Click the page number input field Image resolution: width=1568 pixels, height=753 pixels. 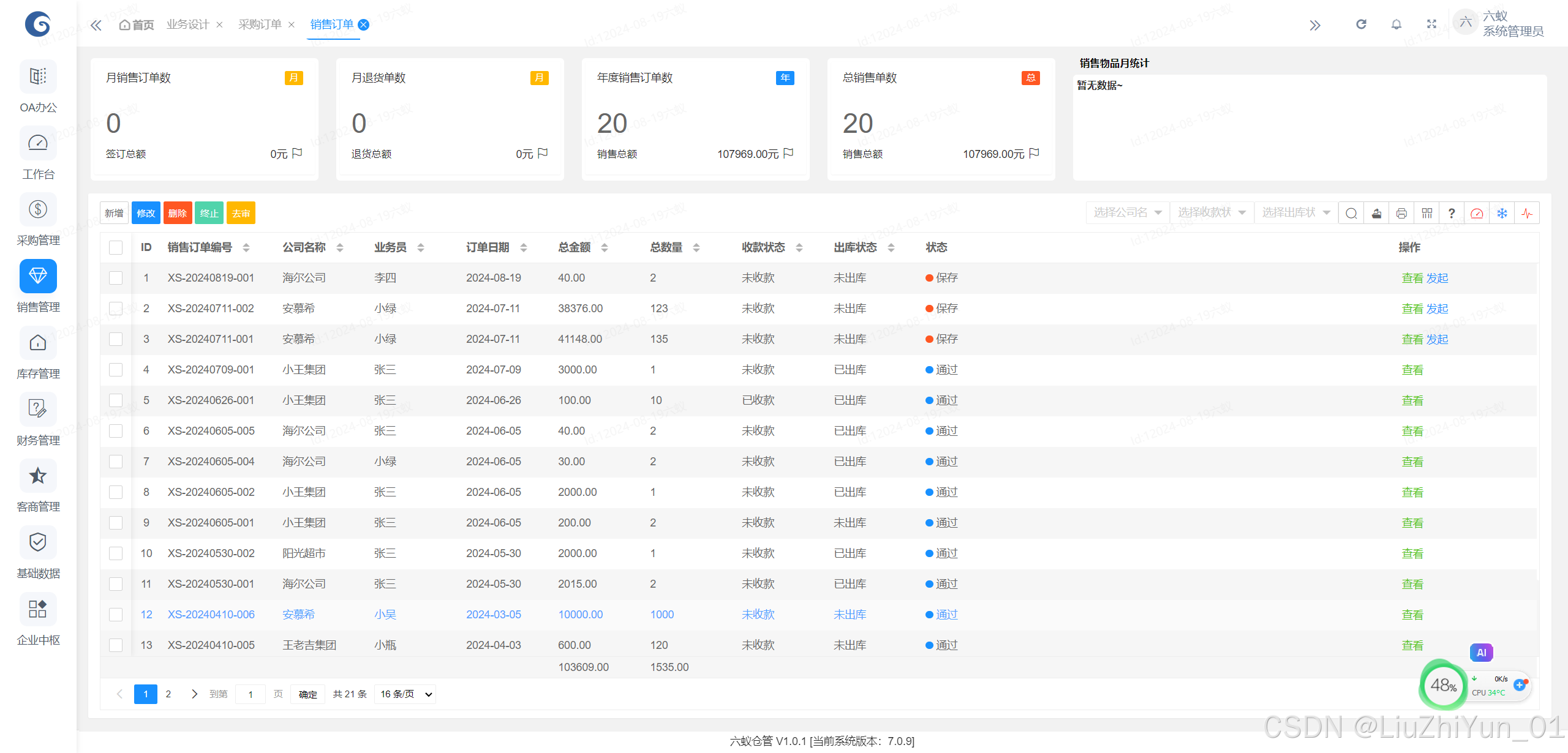click(251, 694)
